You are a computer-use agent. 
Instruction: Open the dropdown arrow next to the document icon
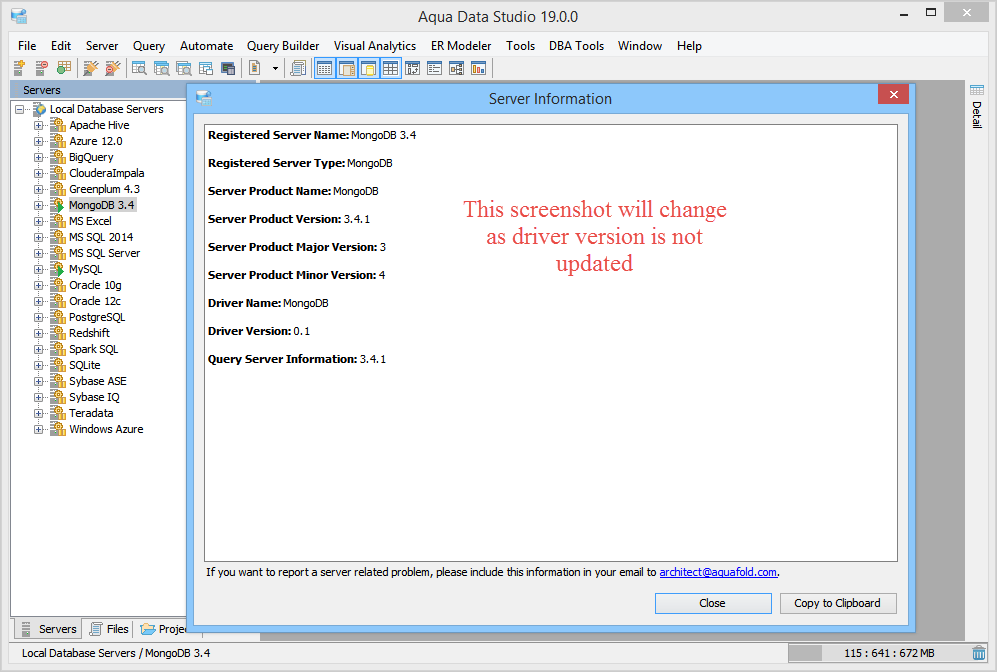275,68
